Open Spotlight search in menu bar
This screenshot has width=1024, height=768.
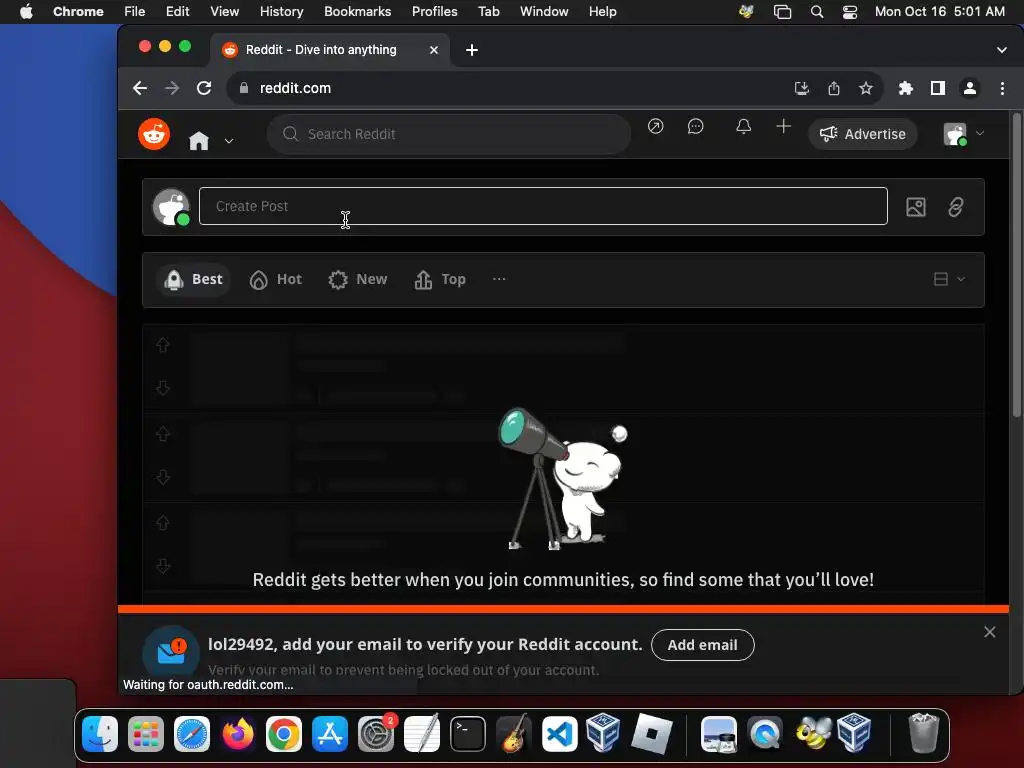tap(816, 12)
